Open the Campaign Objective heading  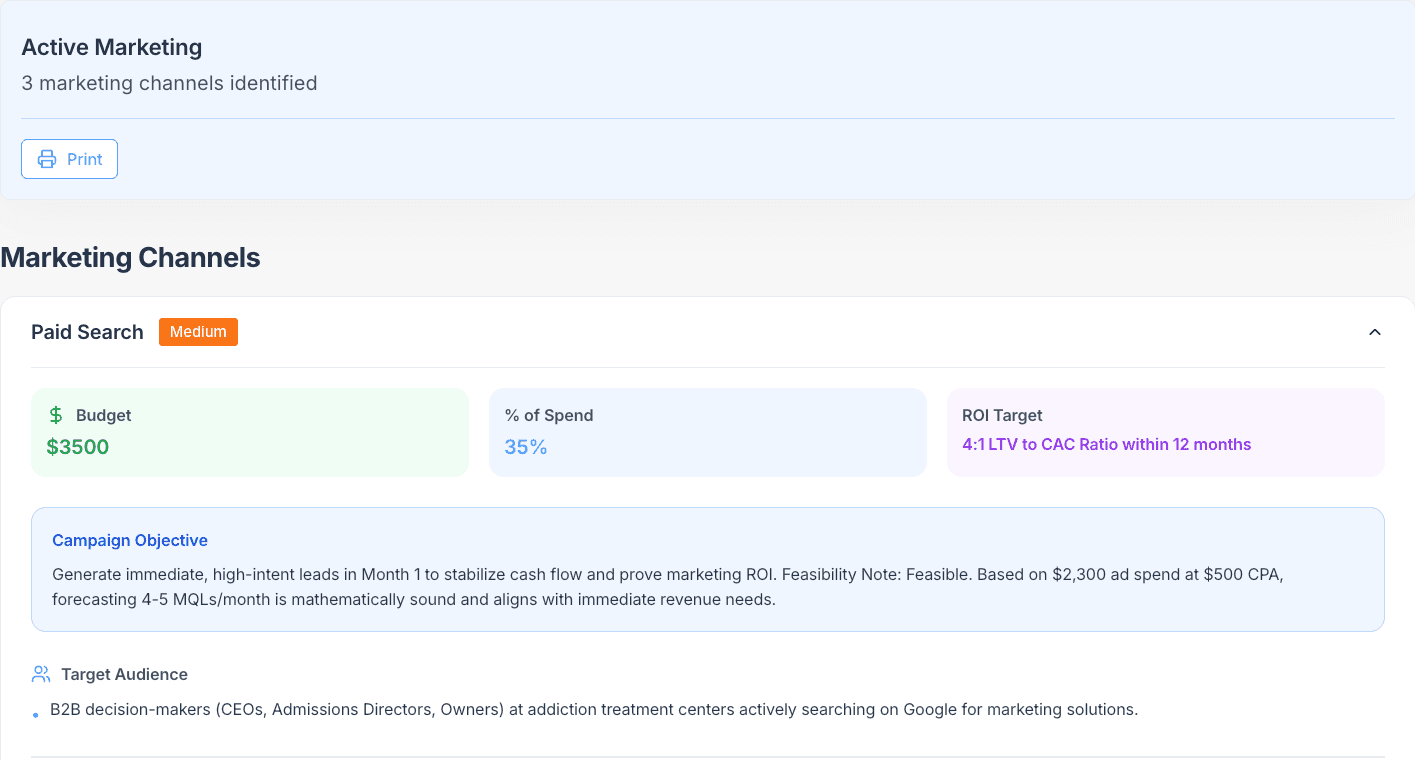point(129,540)
